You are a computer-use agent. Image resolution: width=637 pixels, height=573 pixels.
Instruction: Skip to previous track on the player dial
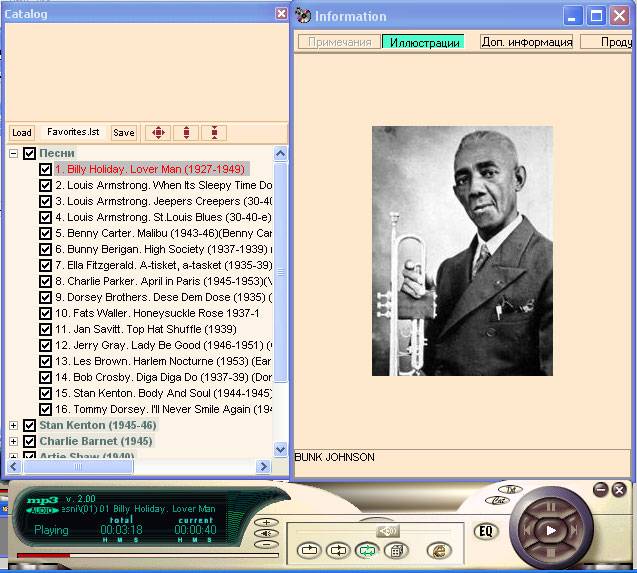coord(527,530)
